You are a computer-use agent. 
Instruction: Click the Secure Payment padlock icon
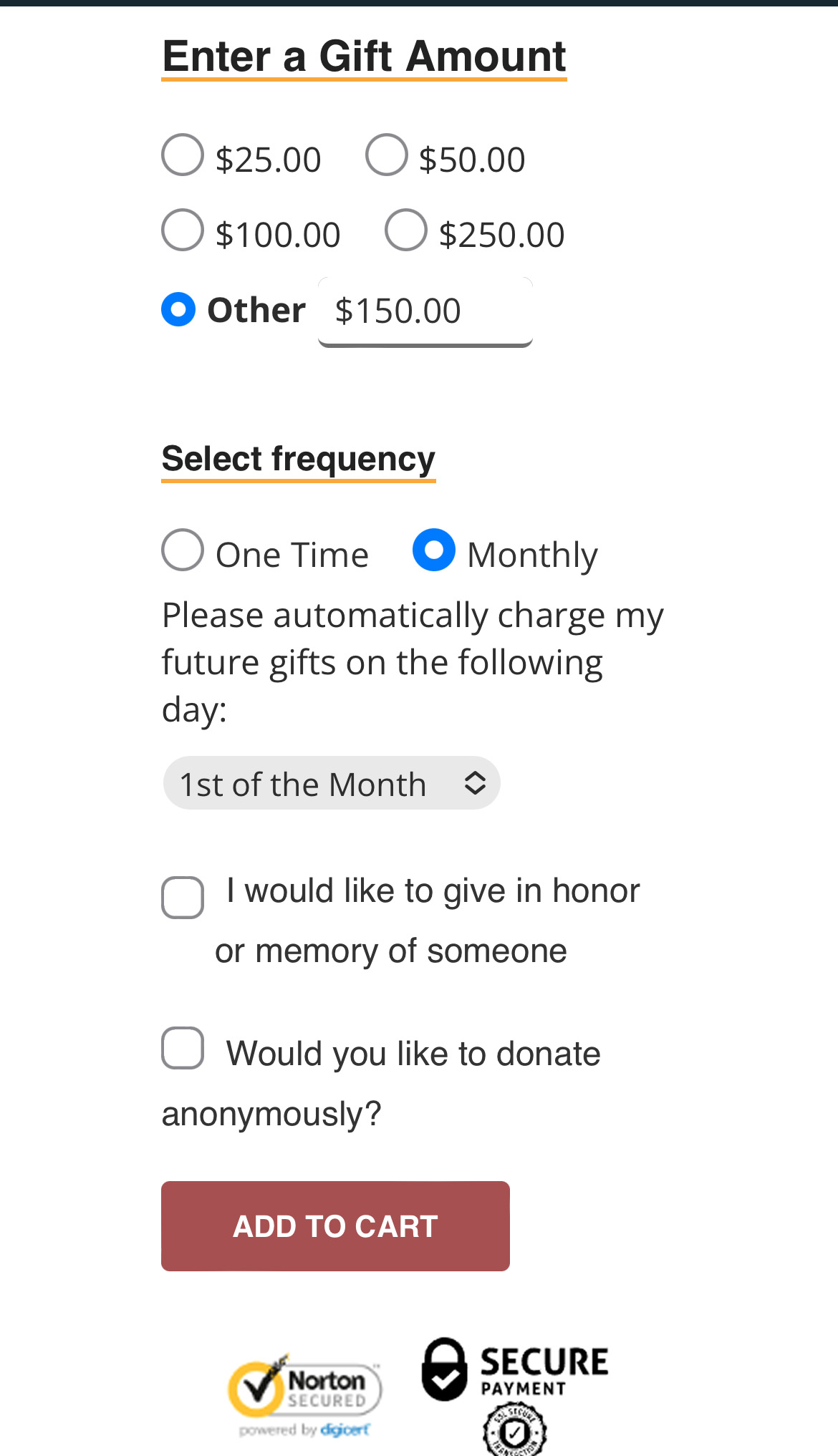(444, 1369)
